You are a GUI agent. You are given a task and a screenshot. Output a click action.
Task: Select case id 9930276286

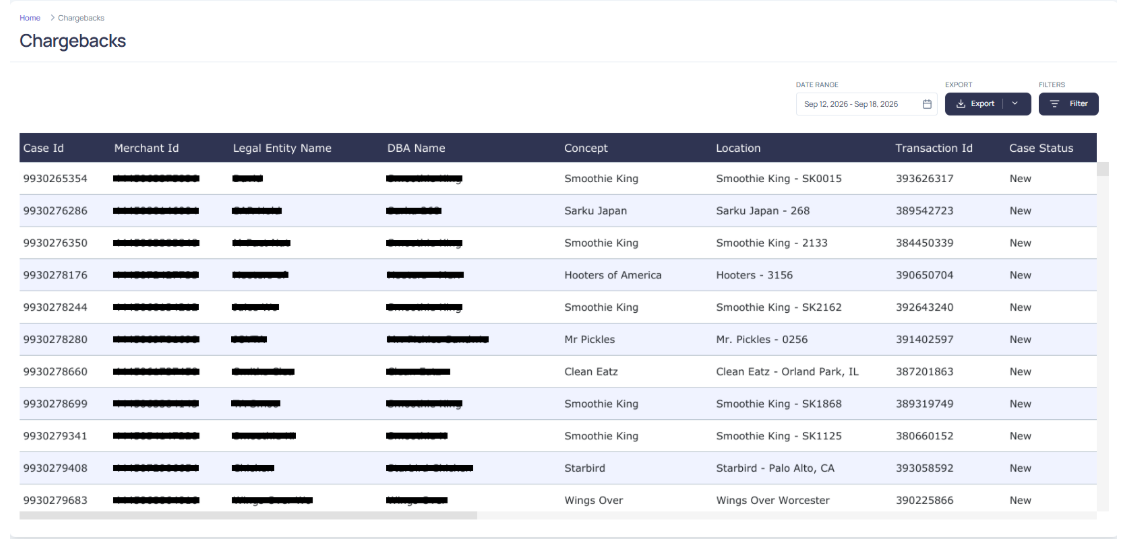click(55, 211)
